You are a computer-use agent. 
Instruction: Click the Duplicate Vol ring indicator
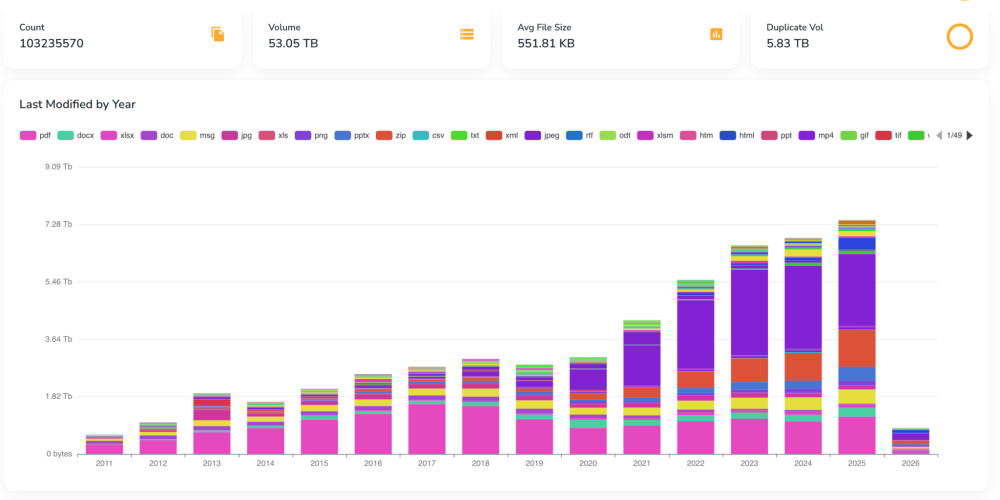click(959, 36)
